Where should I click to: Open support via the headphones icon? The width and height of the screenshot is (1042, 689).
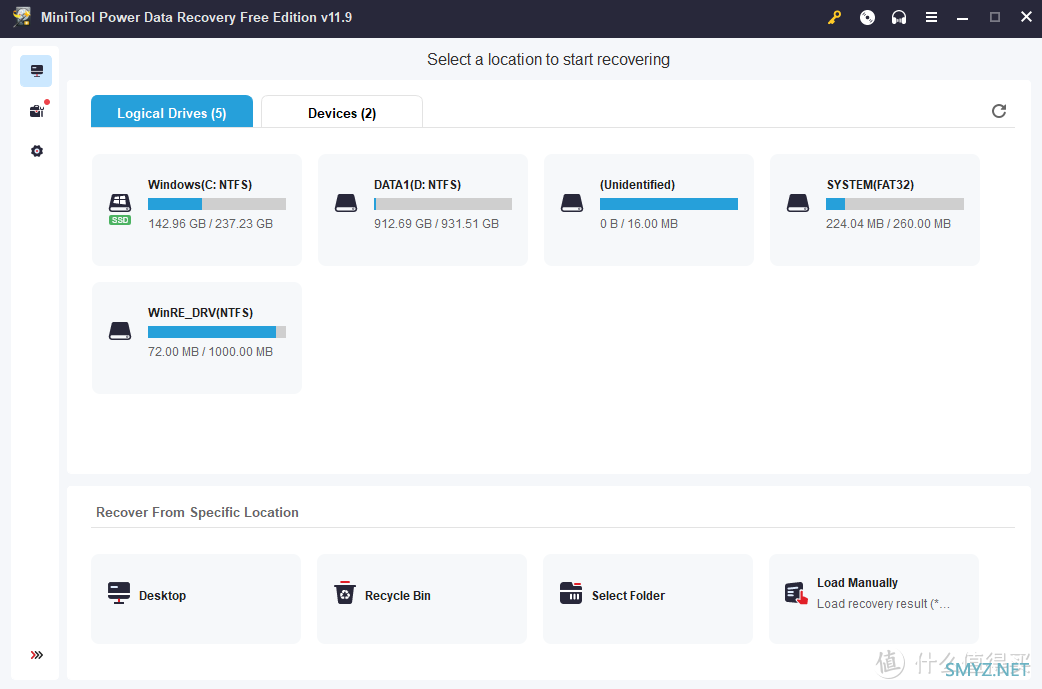click(x=899, y=17)
